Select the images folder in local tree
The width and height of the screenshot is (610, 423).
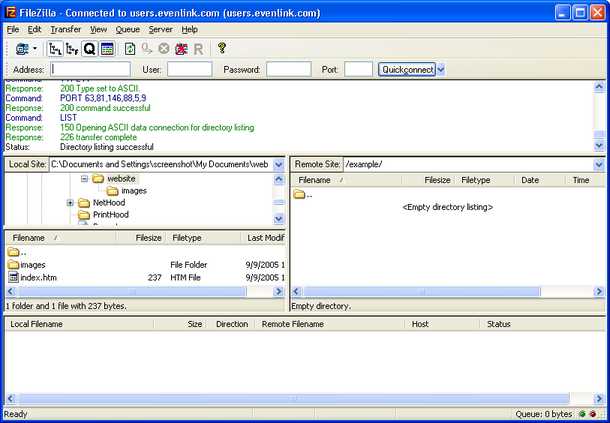click(x=134, y=191)
